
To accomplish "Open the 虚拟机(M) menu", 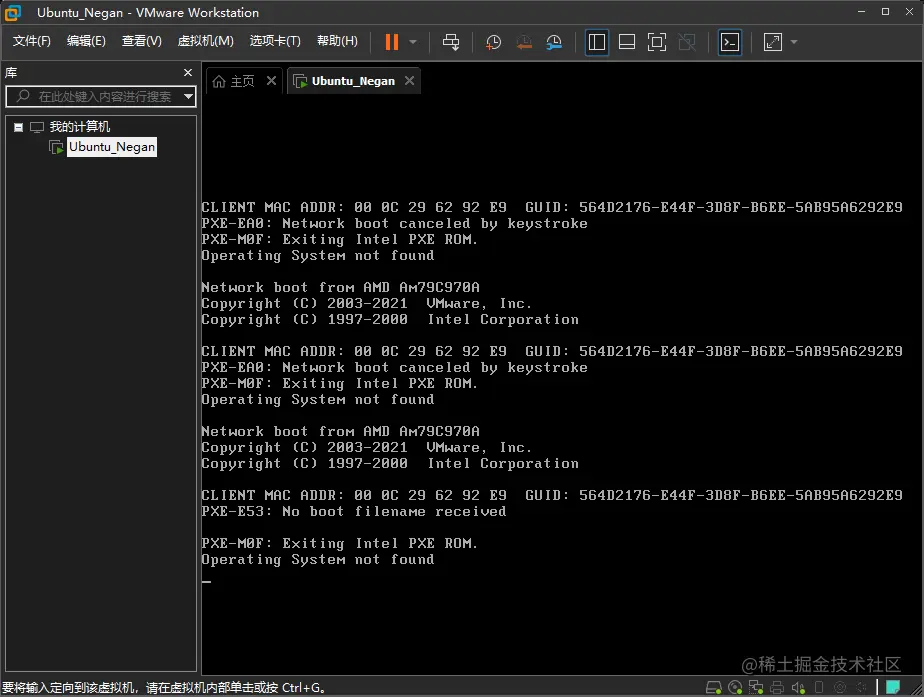I will 206,41.
